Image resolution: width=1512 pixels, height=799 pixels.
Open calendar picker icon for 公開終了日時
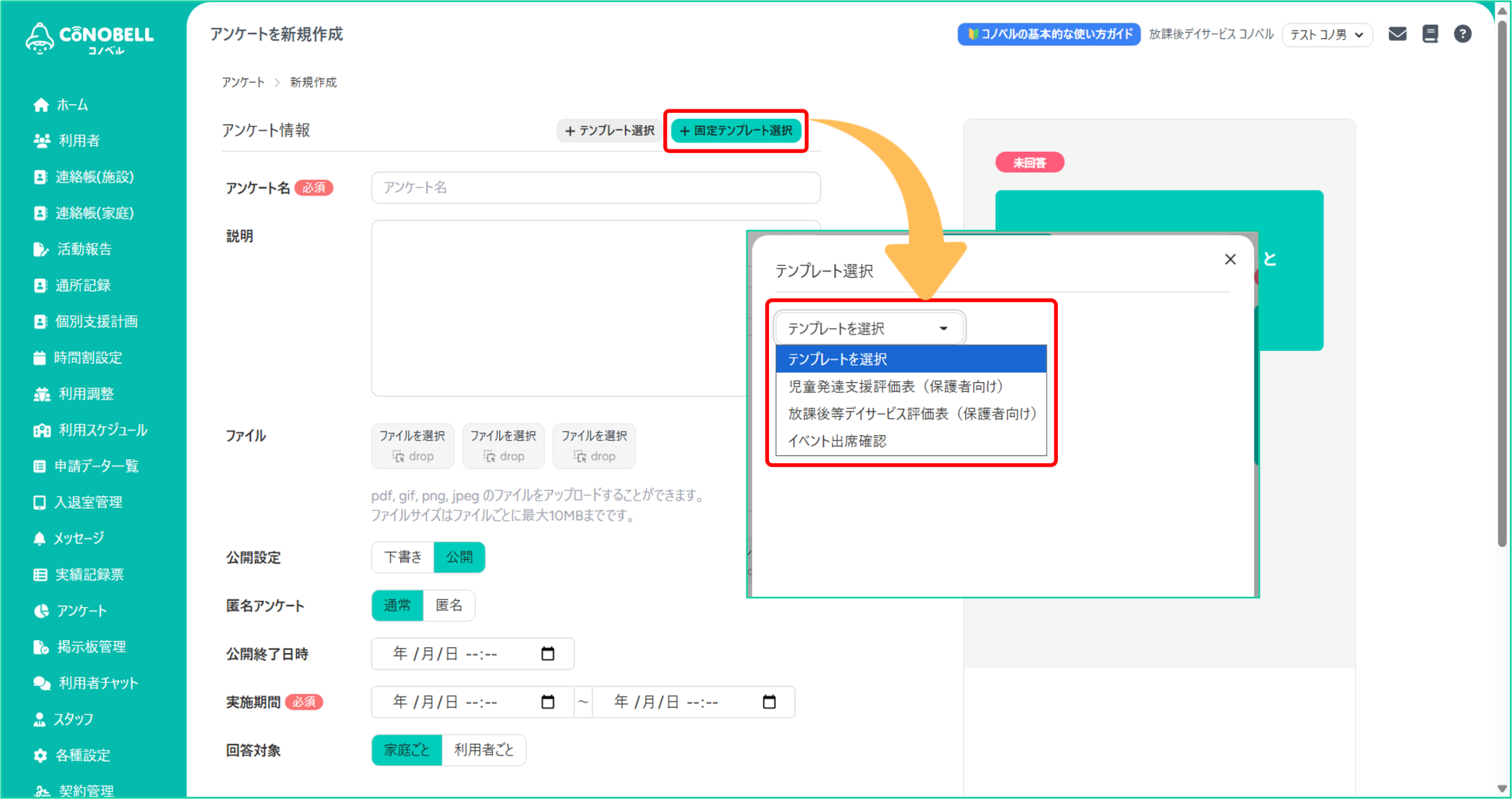click(548, 654)
